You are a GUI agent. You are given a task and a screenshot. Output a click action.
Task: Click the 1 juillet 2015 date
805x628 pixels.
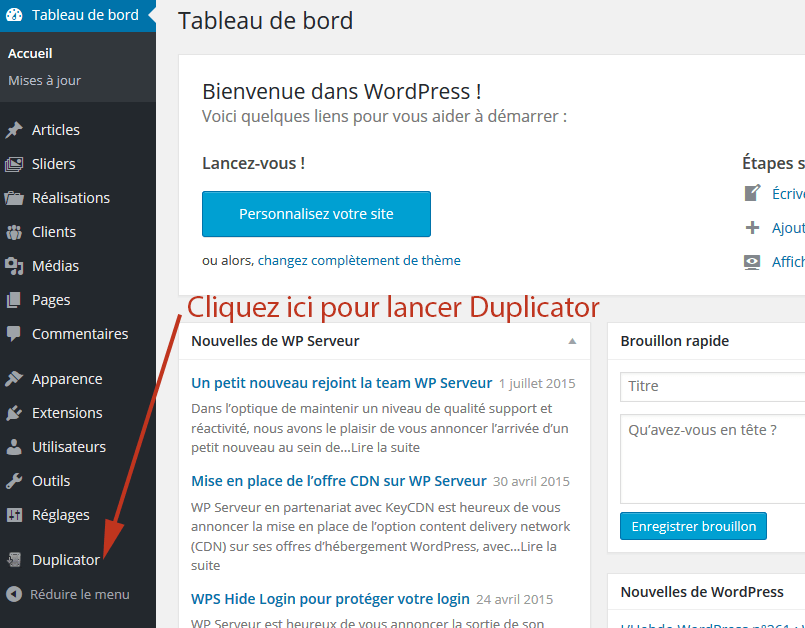[537, 384]
